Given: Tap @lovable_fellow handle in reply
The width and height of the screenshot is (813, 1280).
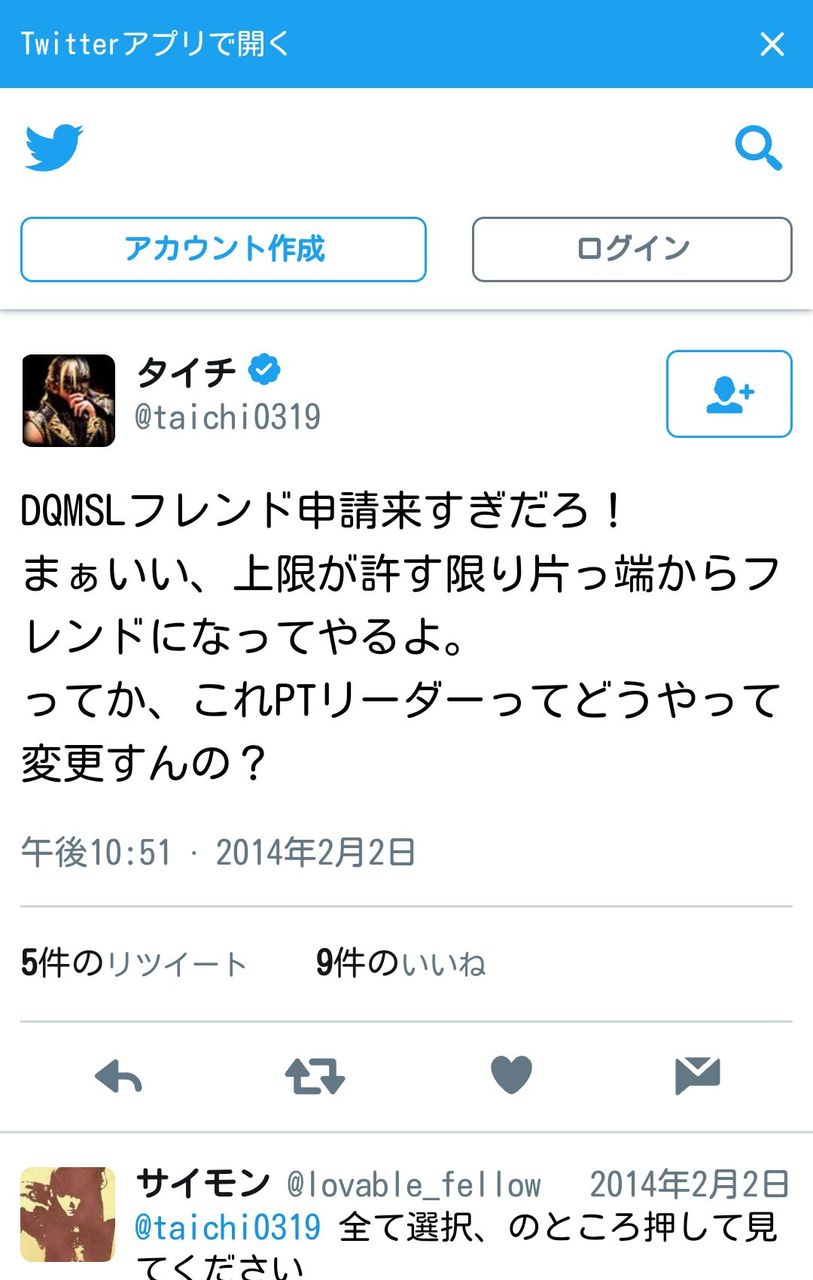Looking at the screenshot, I should pyautogui.click(x=414, y=1186).
